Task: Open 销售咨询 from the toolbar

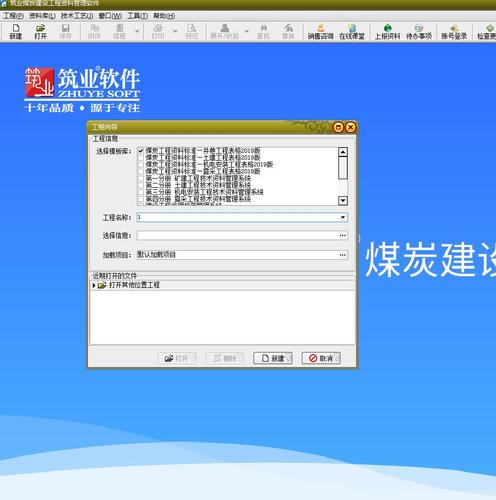Action: click(x=320, y=32)
